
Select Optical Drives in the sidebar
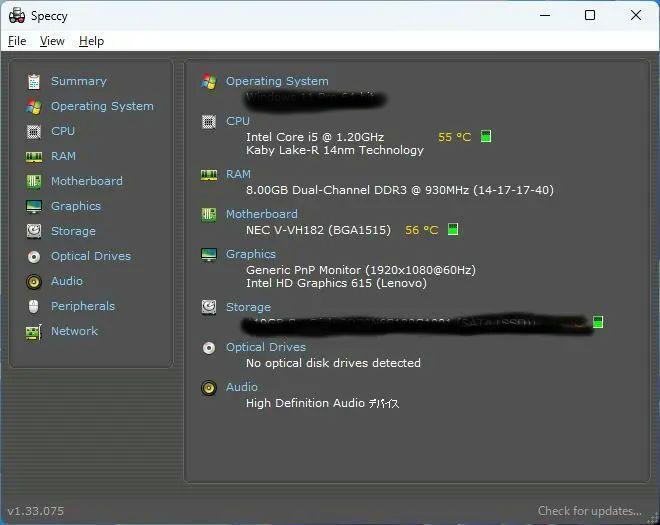click(91, 256)
